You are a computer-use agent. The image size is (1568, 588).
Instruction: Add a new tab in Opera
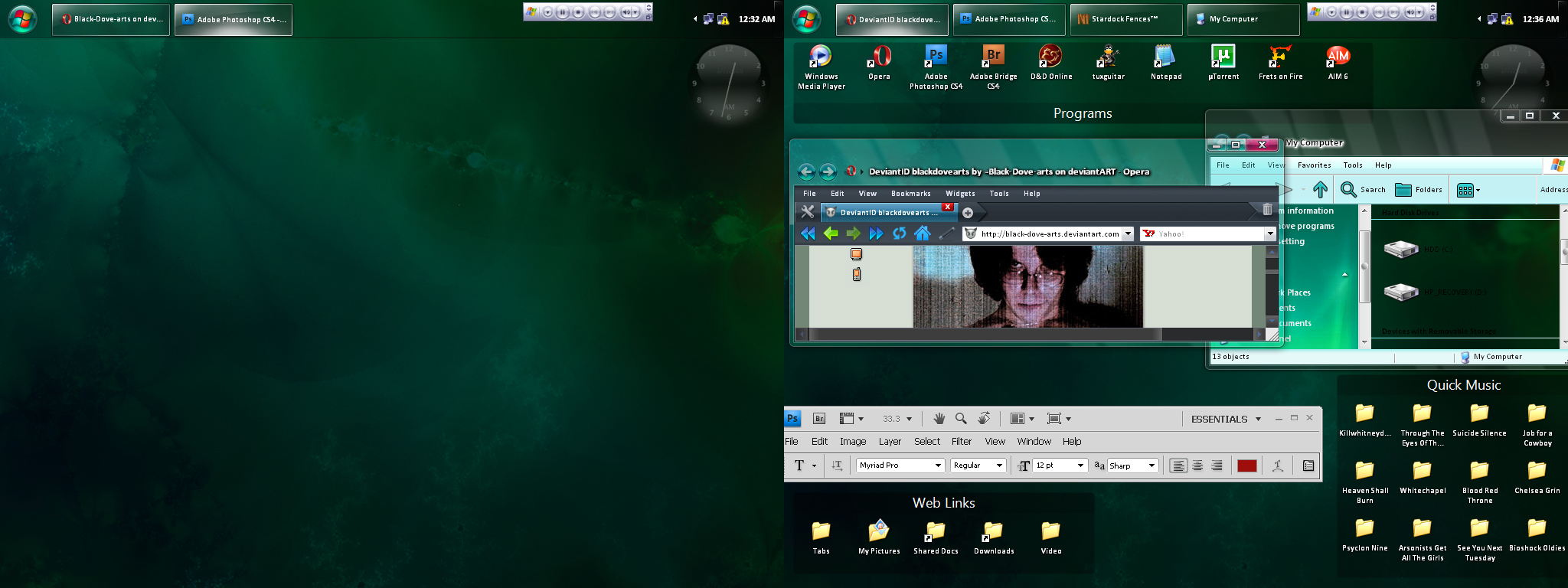(x=968, y=213)
